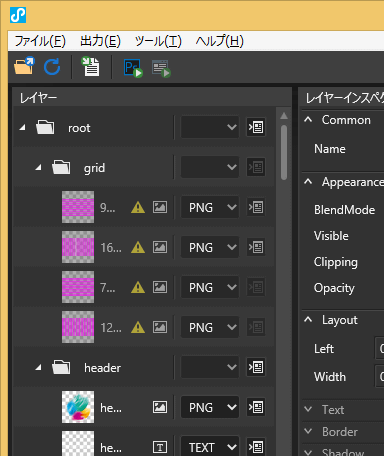Open the ツール(T) menu
This screenshot has width=384, height=456.
tap(158, 41)
